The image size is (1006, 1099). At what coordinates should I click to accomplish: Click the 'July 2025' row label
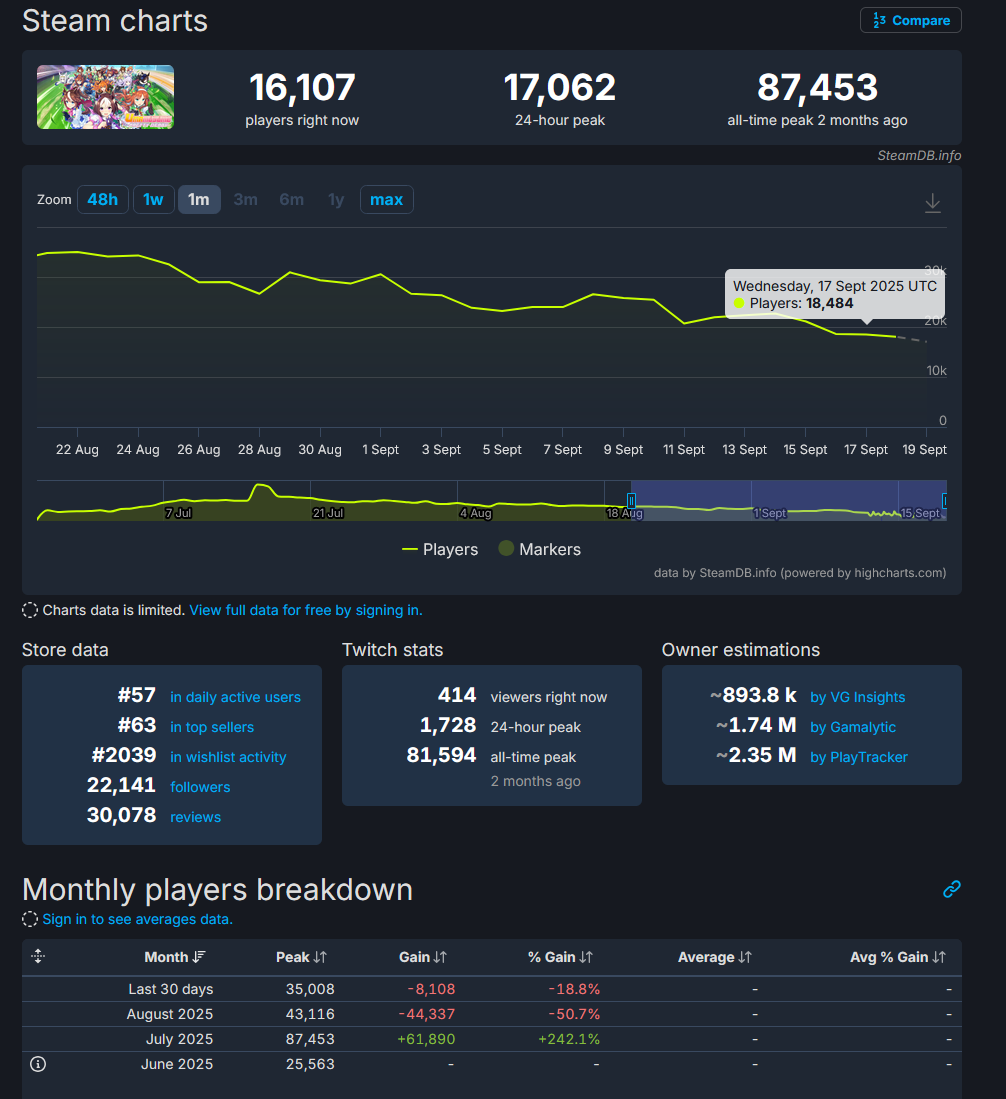pos(179,1039)
